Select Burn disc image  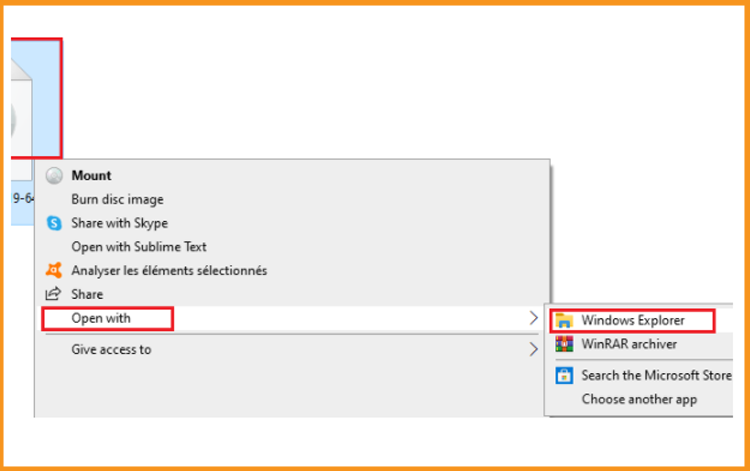117,199
